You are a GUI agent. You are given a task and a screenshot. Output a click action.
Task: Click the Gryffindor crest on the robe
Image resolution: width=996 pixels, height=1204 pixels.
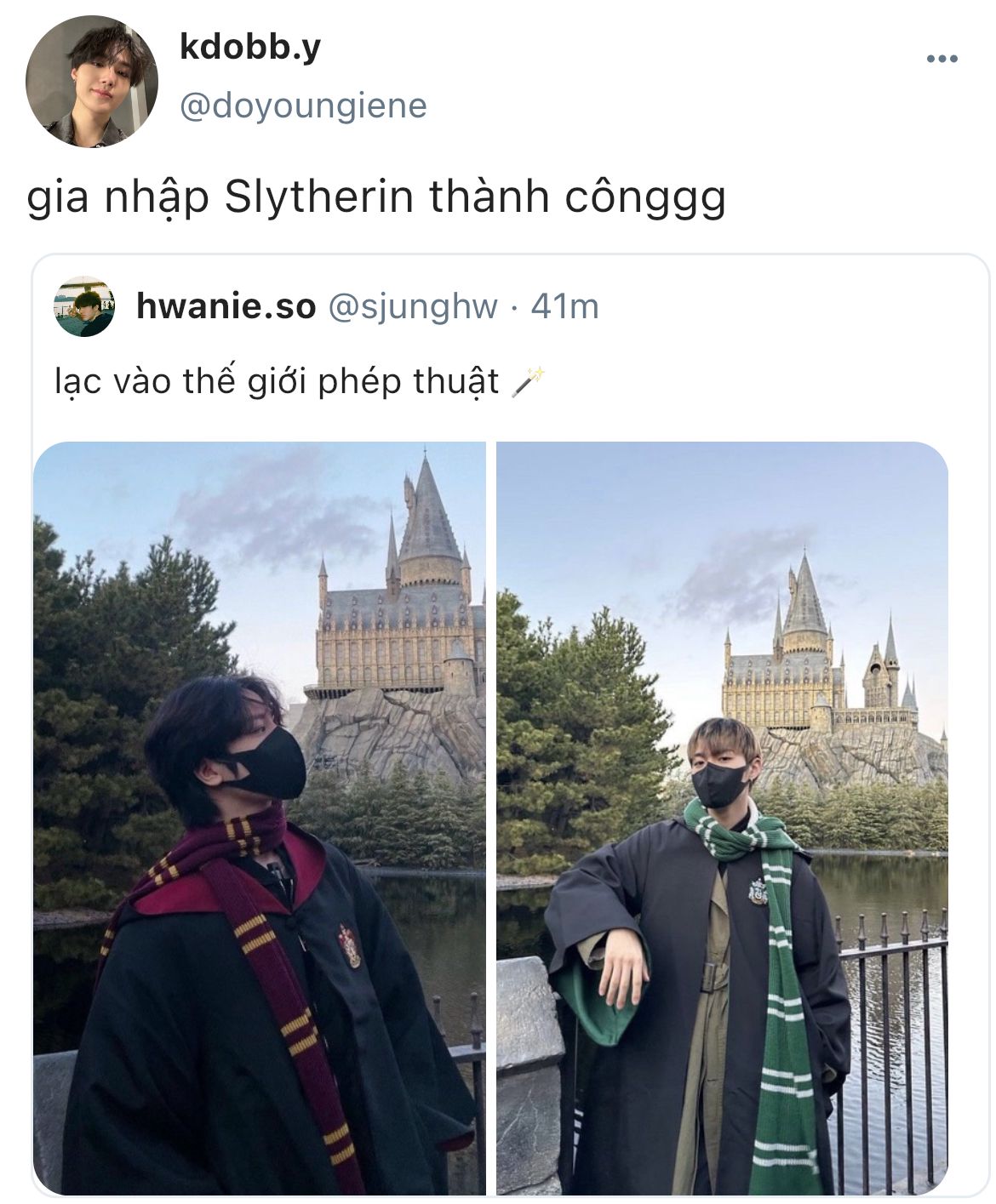pos(348,945)
